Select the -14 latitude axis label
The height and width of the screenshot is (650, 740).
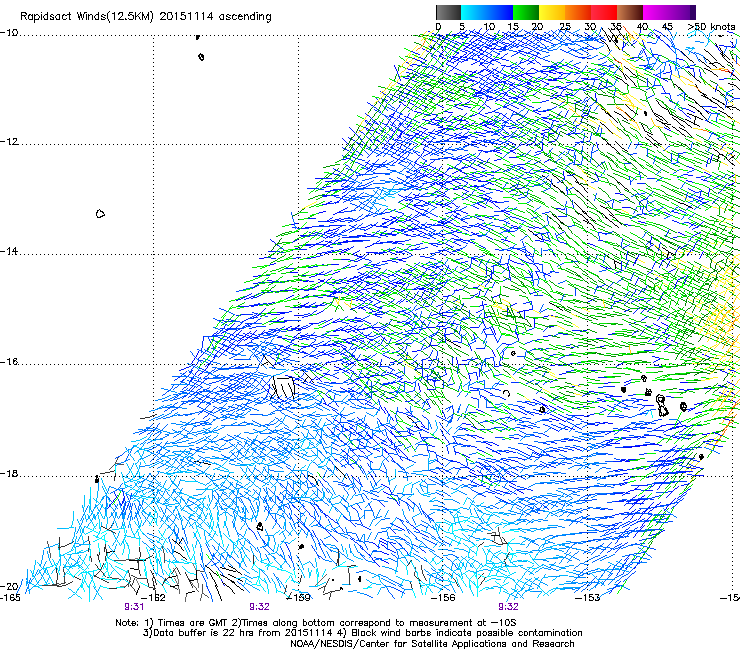pos(9,251)
